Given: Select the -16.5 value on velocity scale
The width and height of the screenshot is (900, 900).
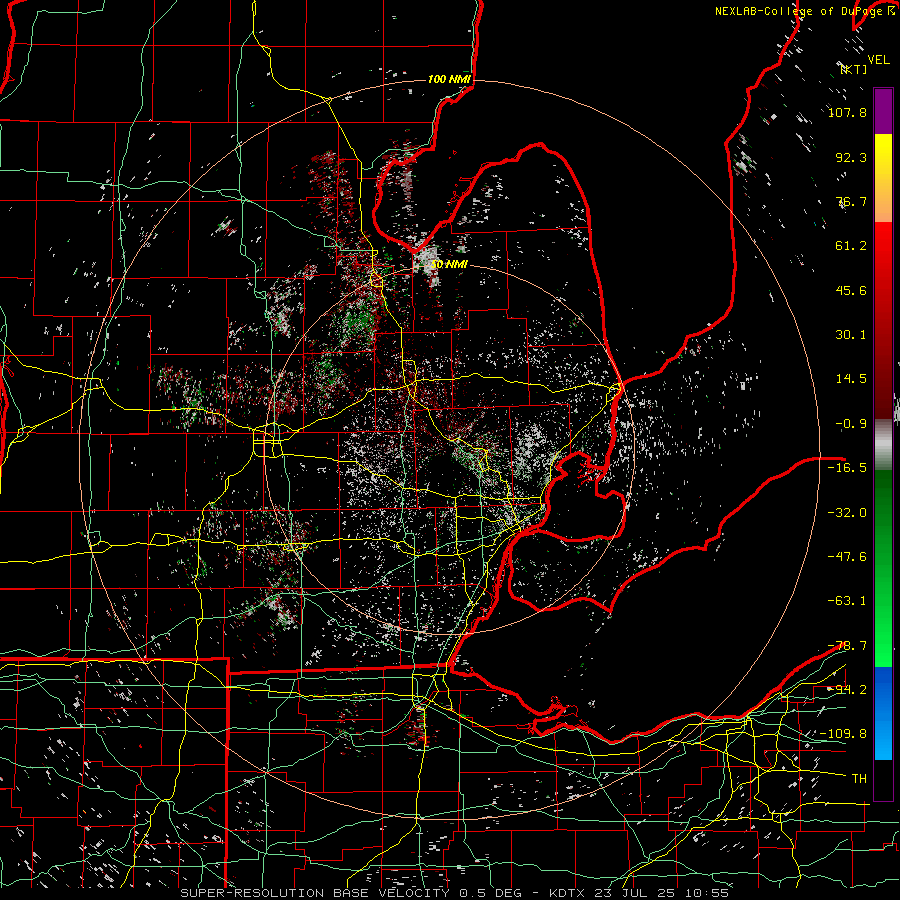Looking at the screenshot, I should [x=847, y=468].
